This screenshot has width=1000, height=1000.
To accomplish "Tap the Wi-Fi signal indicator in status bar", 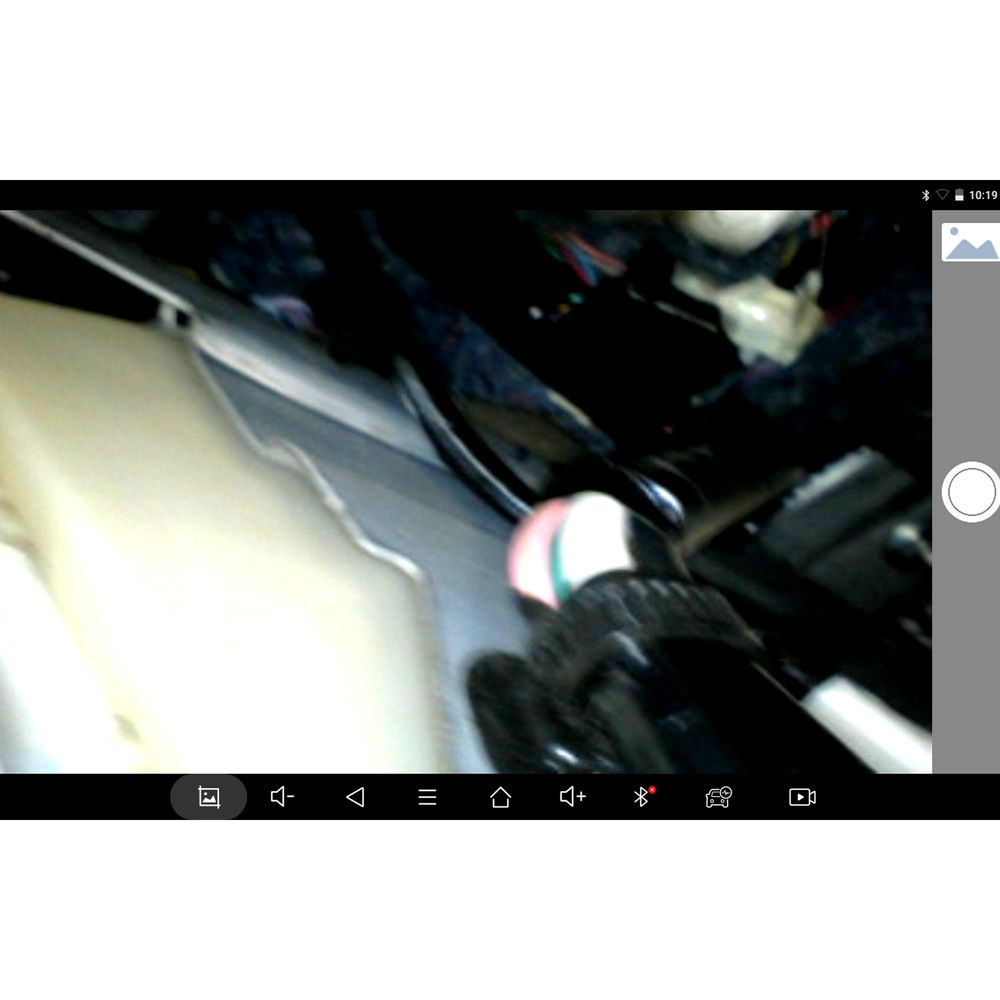I will pos(942,195).
